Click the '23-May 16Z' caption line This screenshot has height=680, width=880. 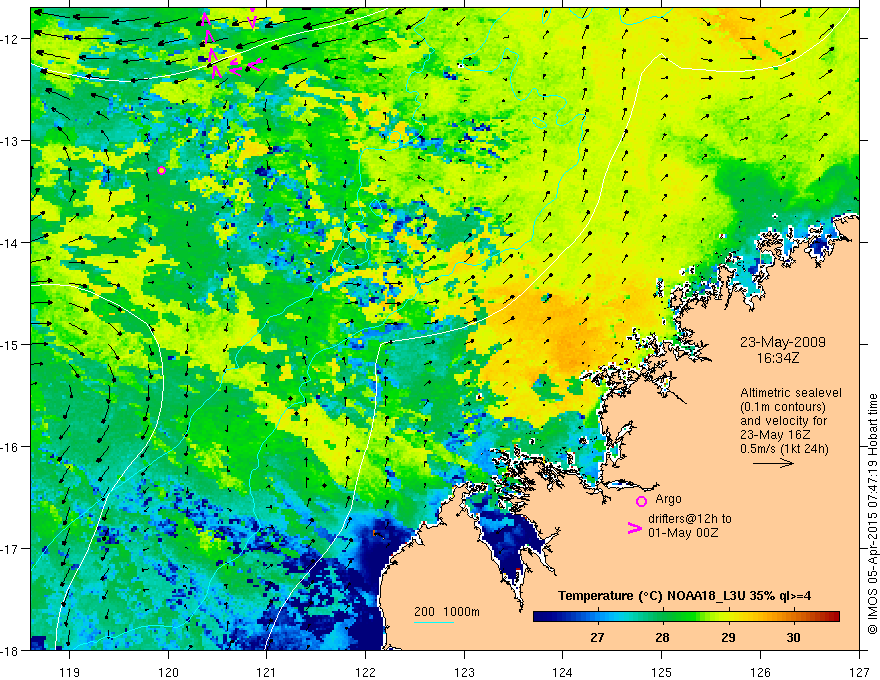774,435
